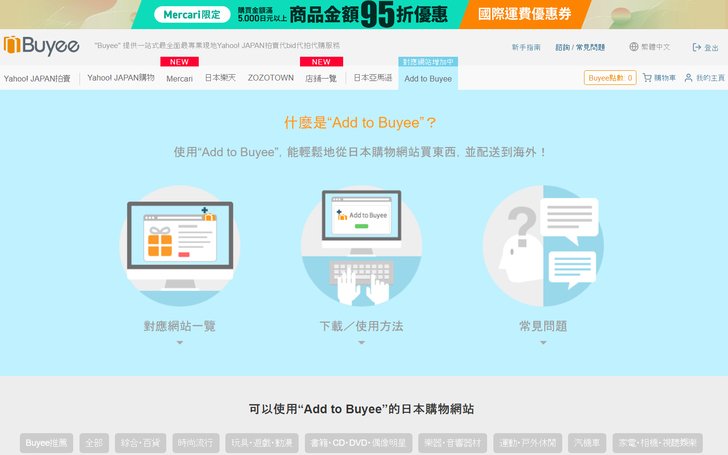Filter by 時尚流行 category
The width and height of the screenshot is (728, 455).
[195, 443]
